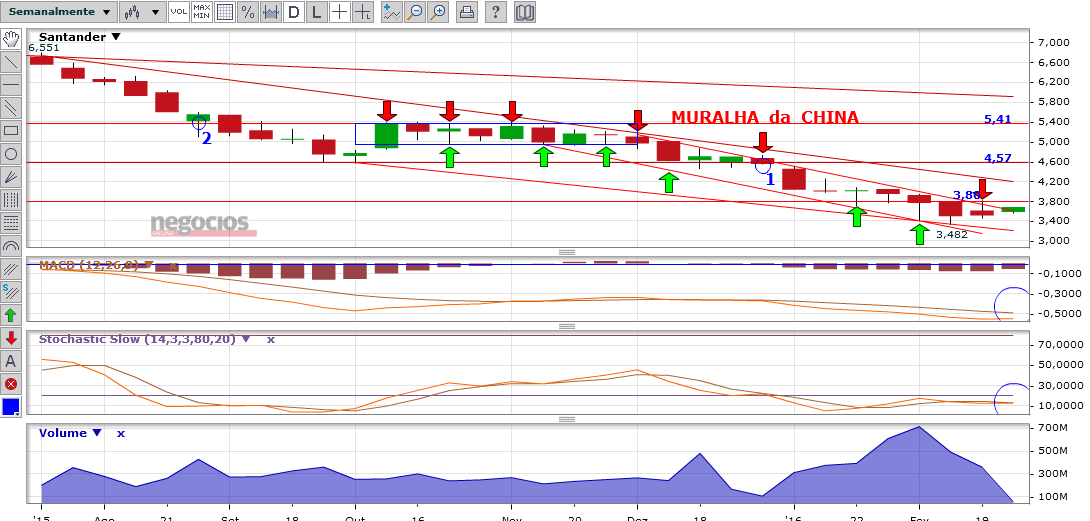Click the adjust chart range icon
The width and height of the screenshot is (1090, 521).
tap(270, 12)
